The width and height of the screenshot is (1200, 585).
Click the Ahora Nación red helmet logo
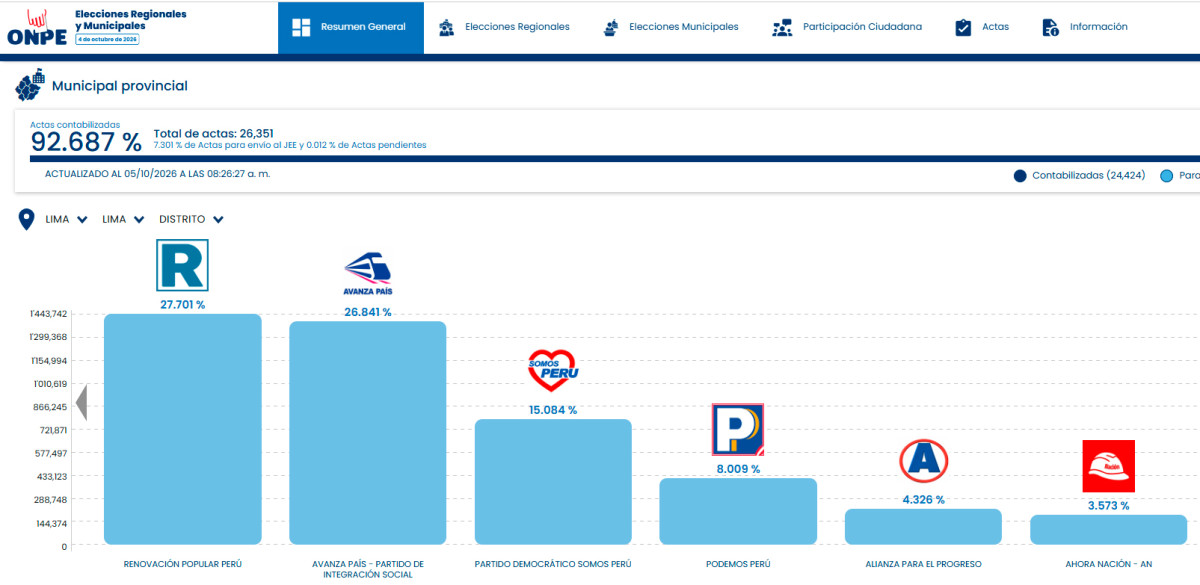pyautogui.click(x=1108, y=466)
